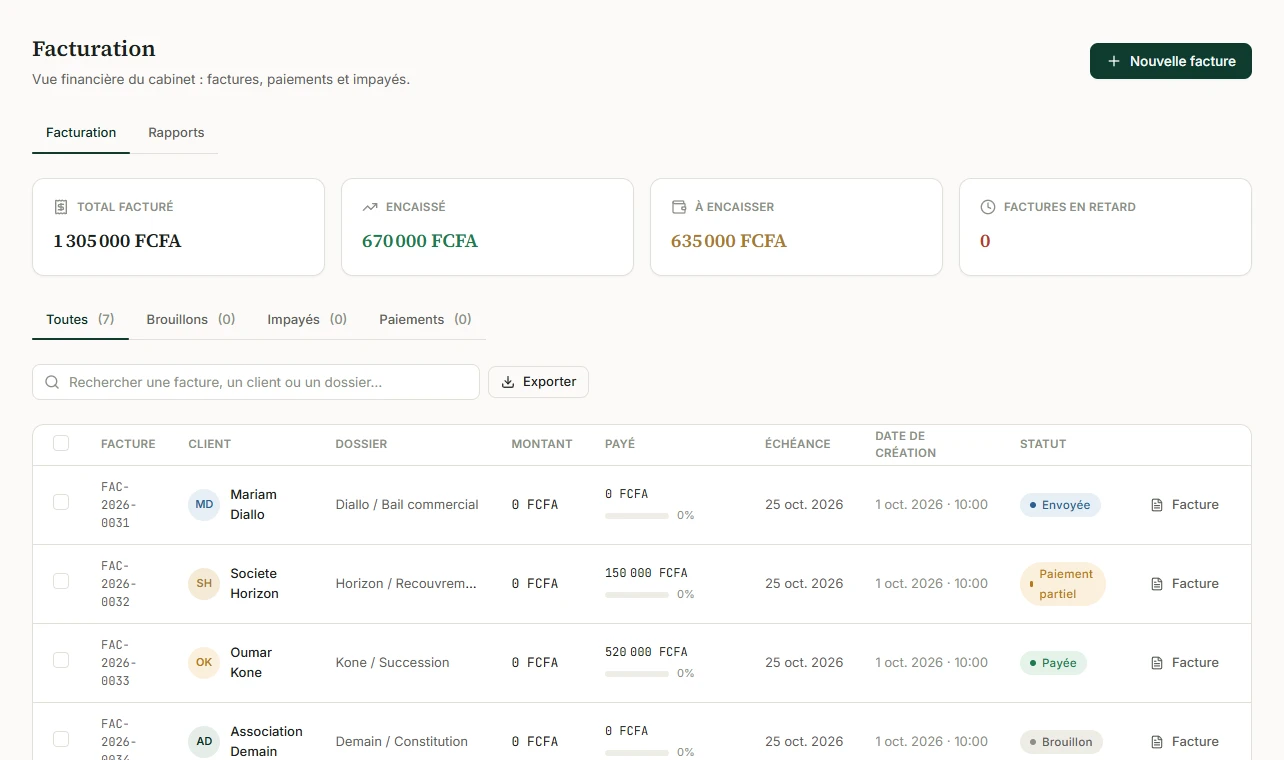Screen dimensions: 1284x760
Task: Open Facture link for Association Demain
Action: click(x=1185, y=742)
